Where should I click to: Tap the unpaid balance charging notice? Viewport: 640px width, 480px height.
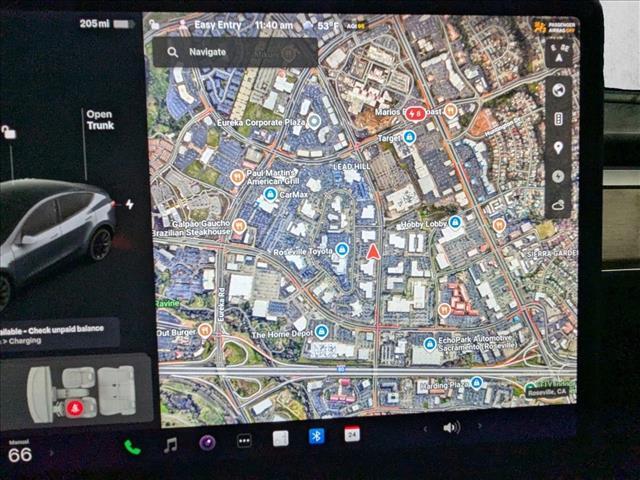tap(60, 333)
